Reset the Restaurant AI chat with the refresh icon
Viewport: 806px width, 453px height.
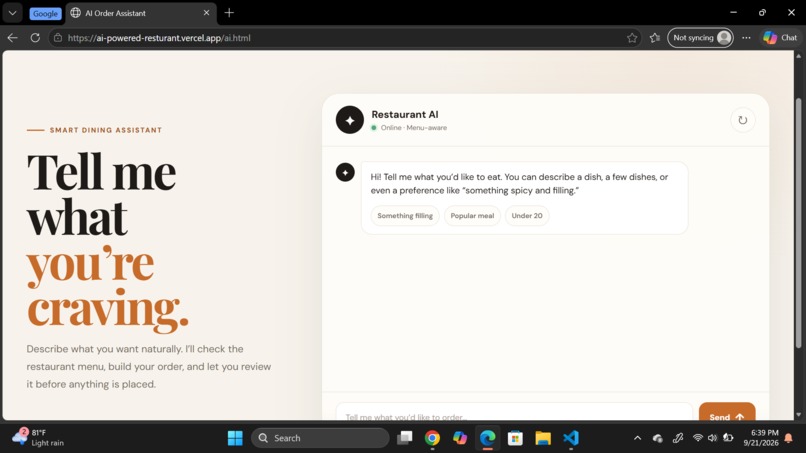(742, 120)
